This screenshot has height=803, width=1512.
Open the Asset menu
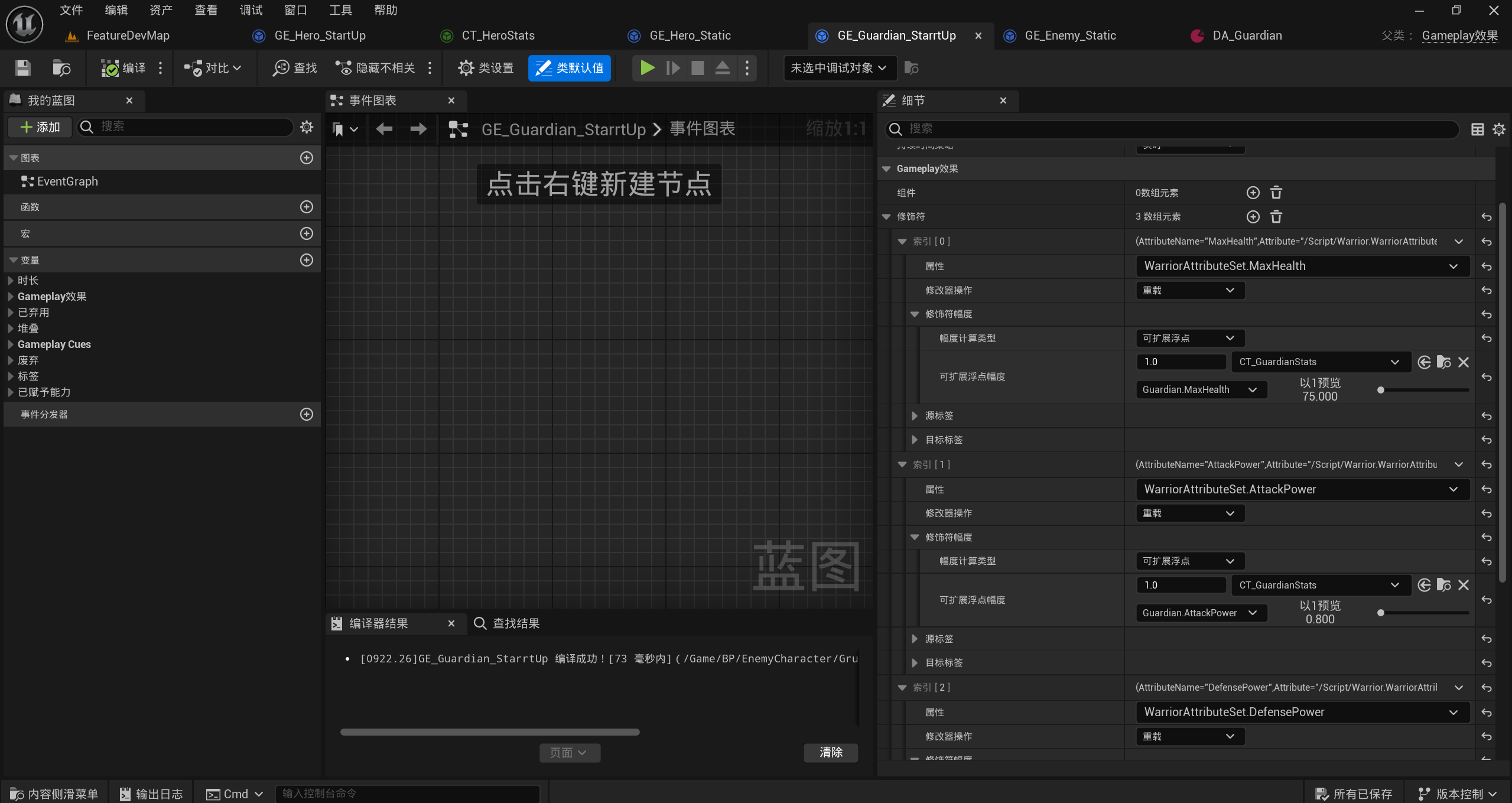(x=161, y=10)
